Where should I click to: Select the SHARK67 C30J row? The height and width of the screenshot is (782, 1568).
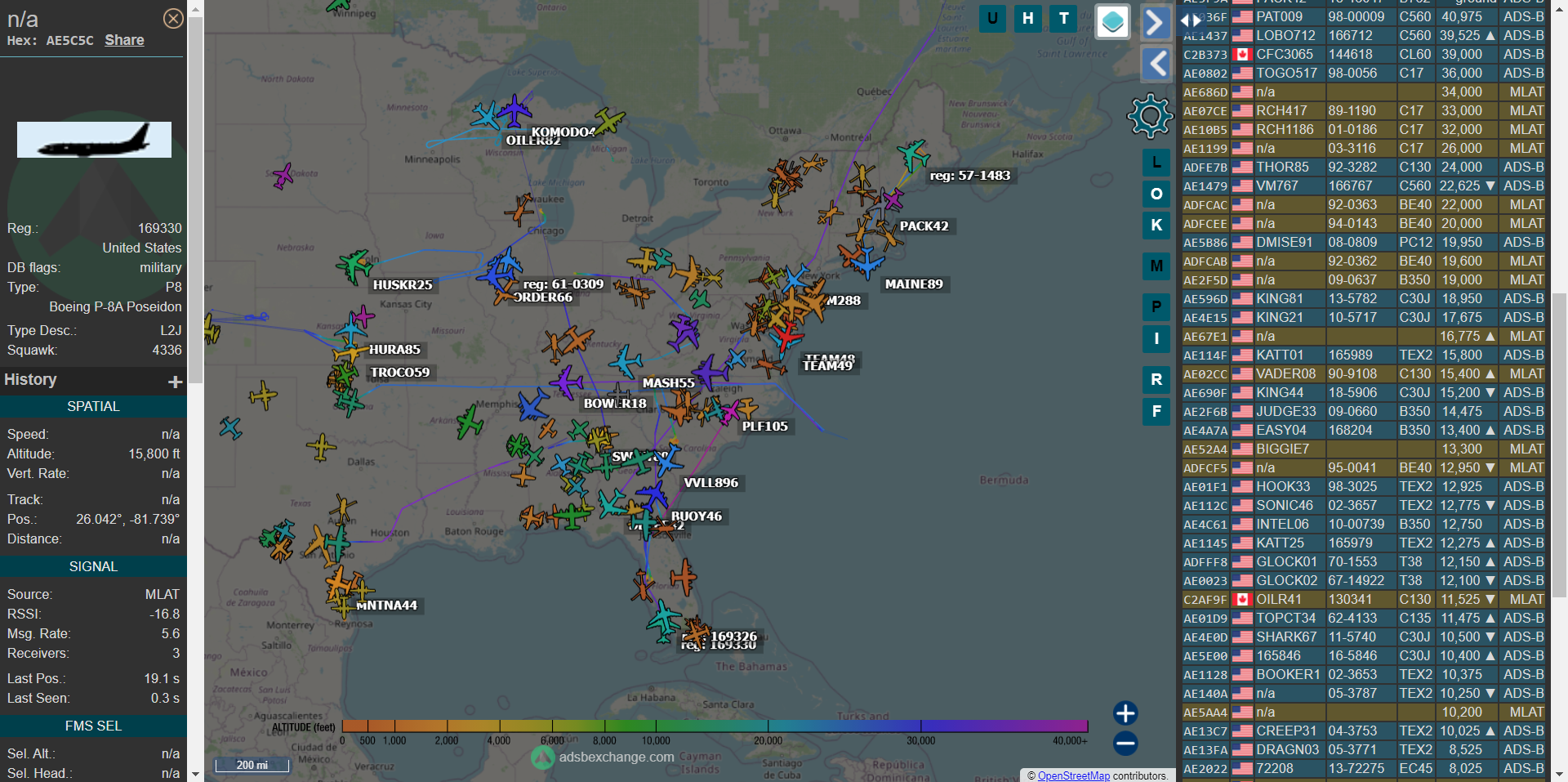(x=1363, y=637)
